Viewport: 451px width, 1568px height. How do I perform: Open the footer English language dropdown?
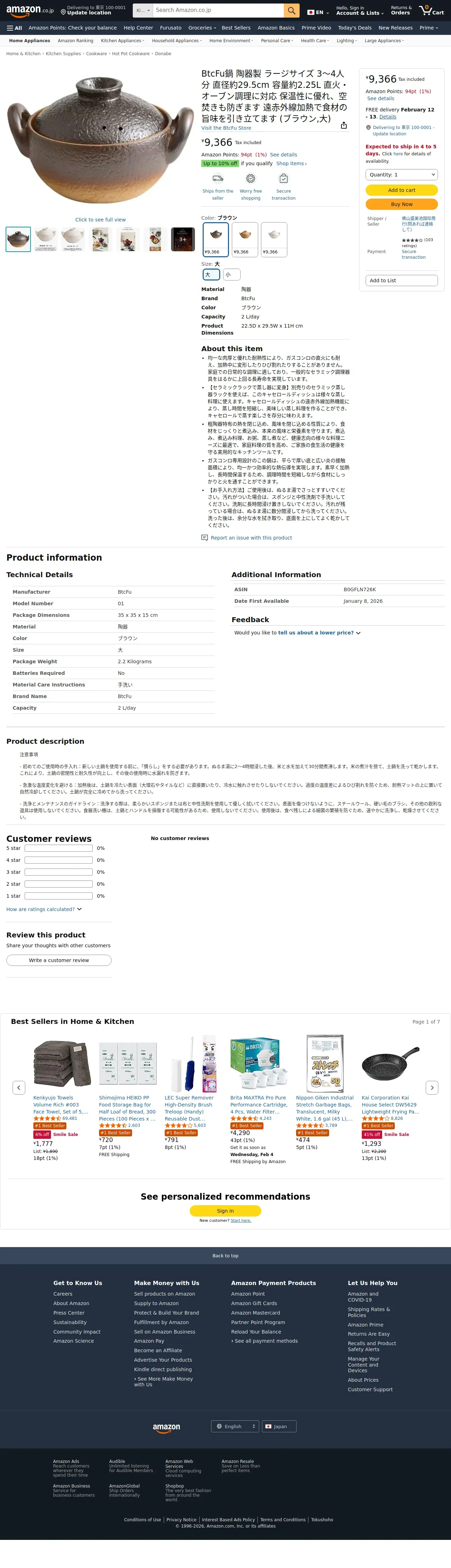point(235,1426)
